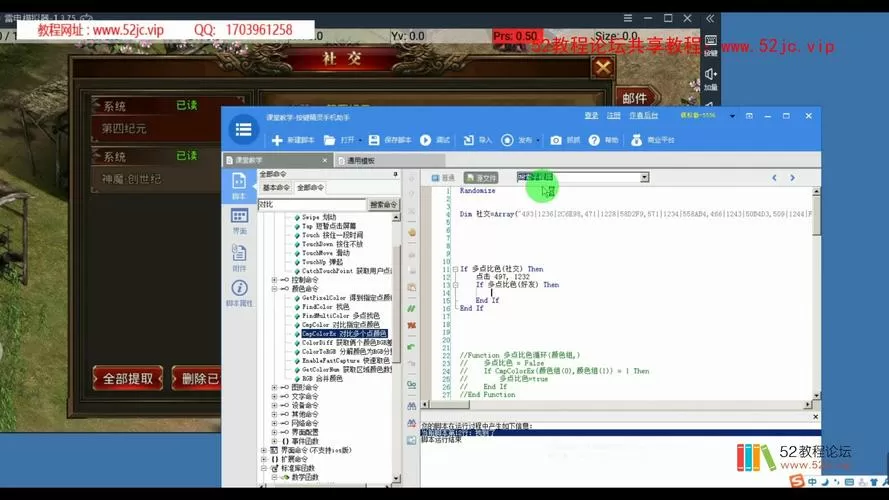
Task: Expand the 设备命令 tree node
Action: (275, 405)
